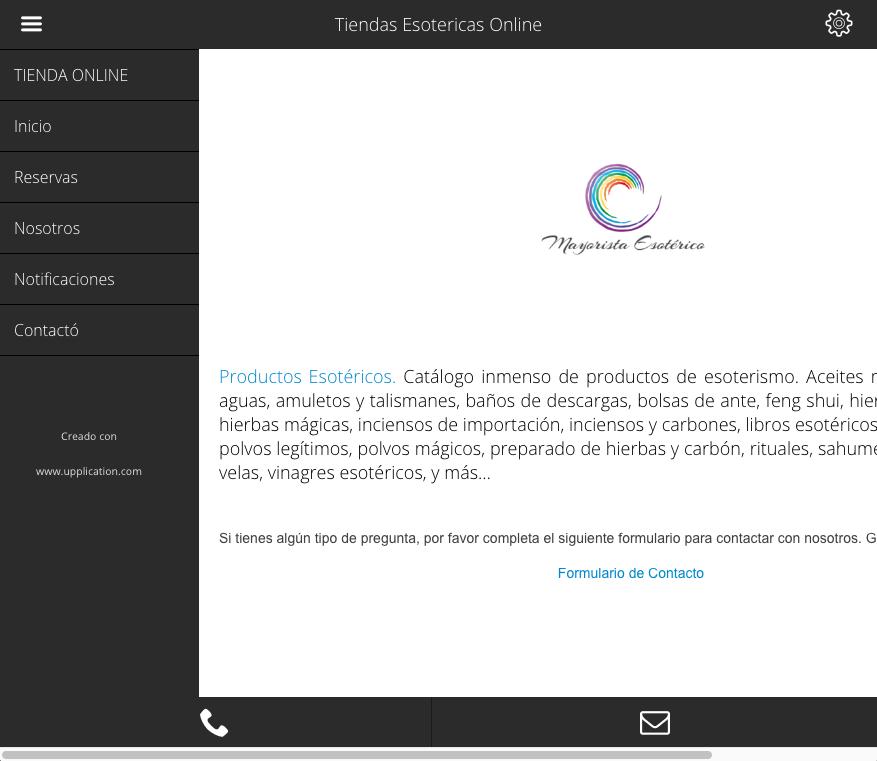Click the Tiendas Esotericas Online title
The height and width of the screenshot is (761, 877).
[x=438, y=25]
